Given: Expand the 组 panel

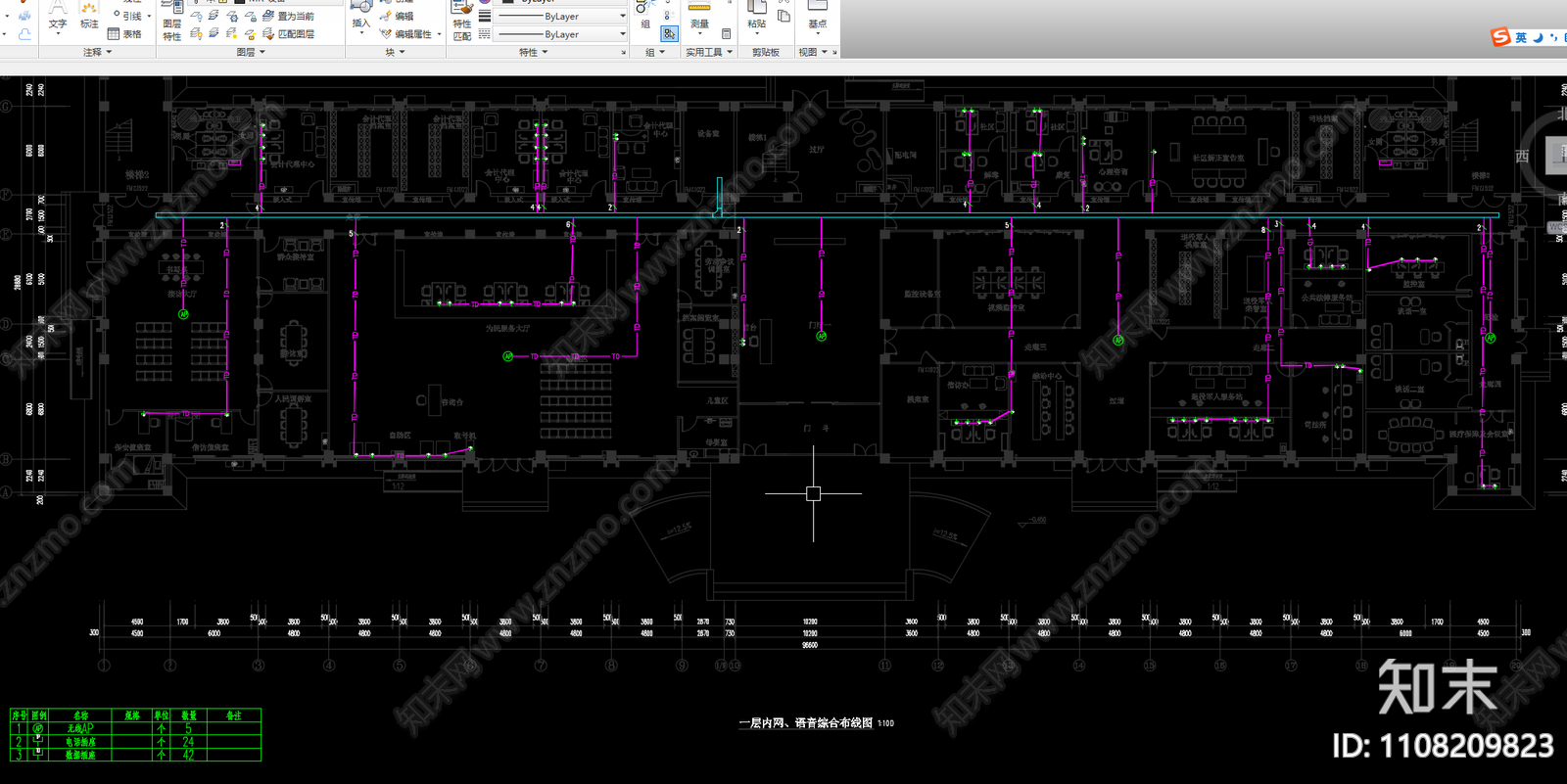Looking at the screenshot, I should [654, 52].
